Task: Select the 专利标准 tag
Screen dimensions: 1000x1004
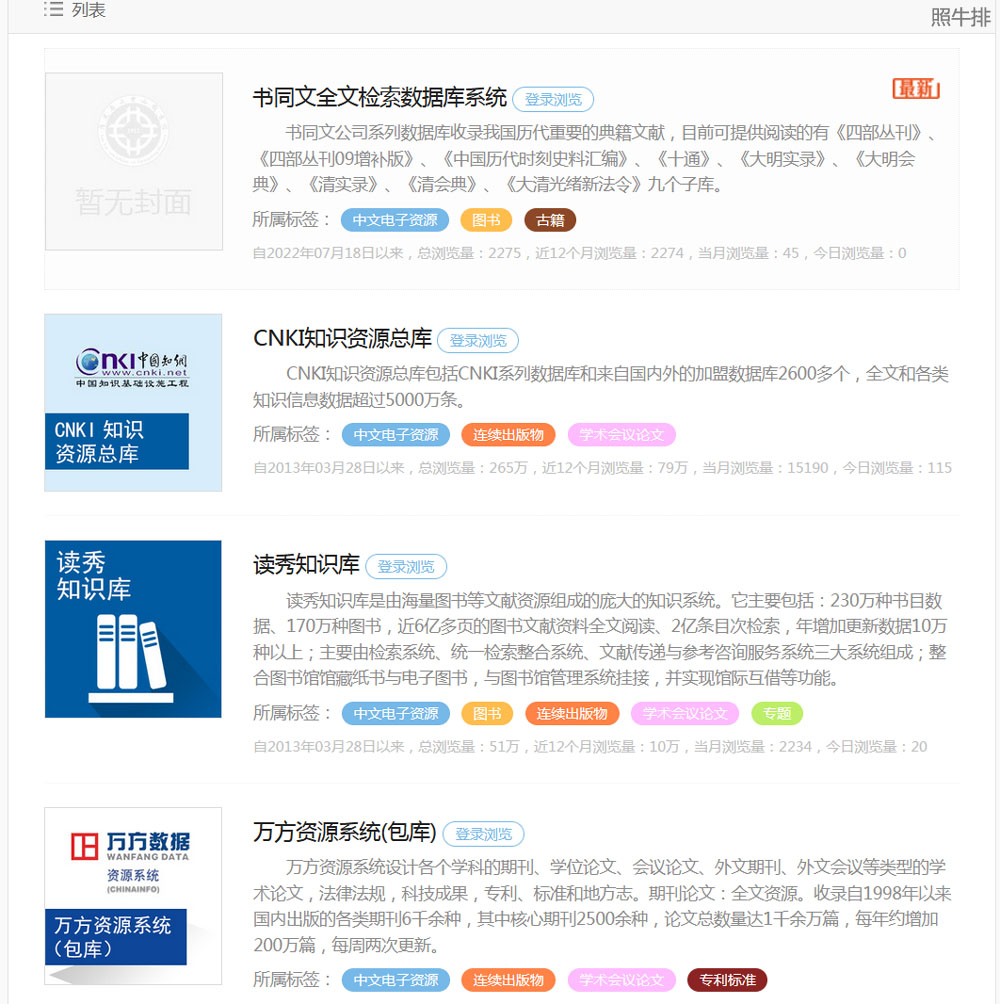Action: pyautogui.click(x=727, y=980)
